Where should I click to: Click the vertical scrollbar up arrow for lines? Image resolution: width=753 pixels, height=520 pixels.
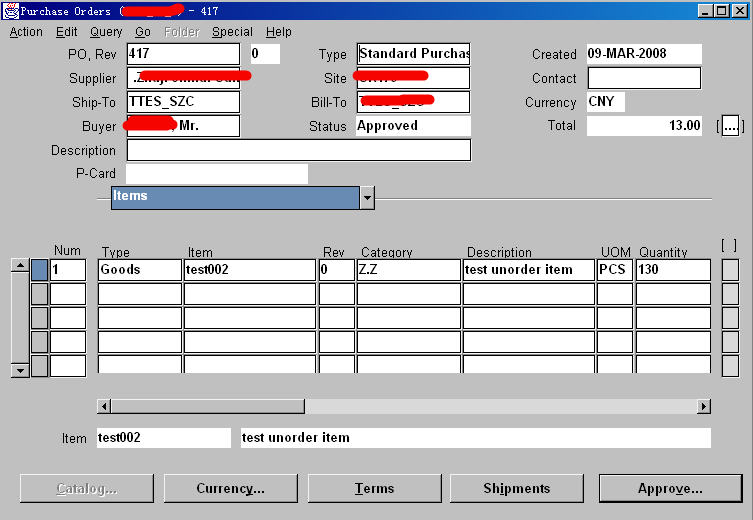tap(20, 265)
